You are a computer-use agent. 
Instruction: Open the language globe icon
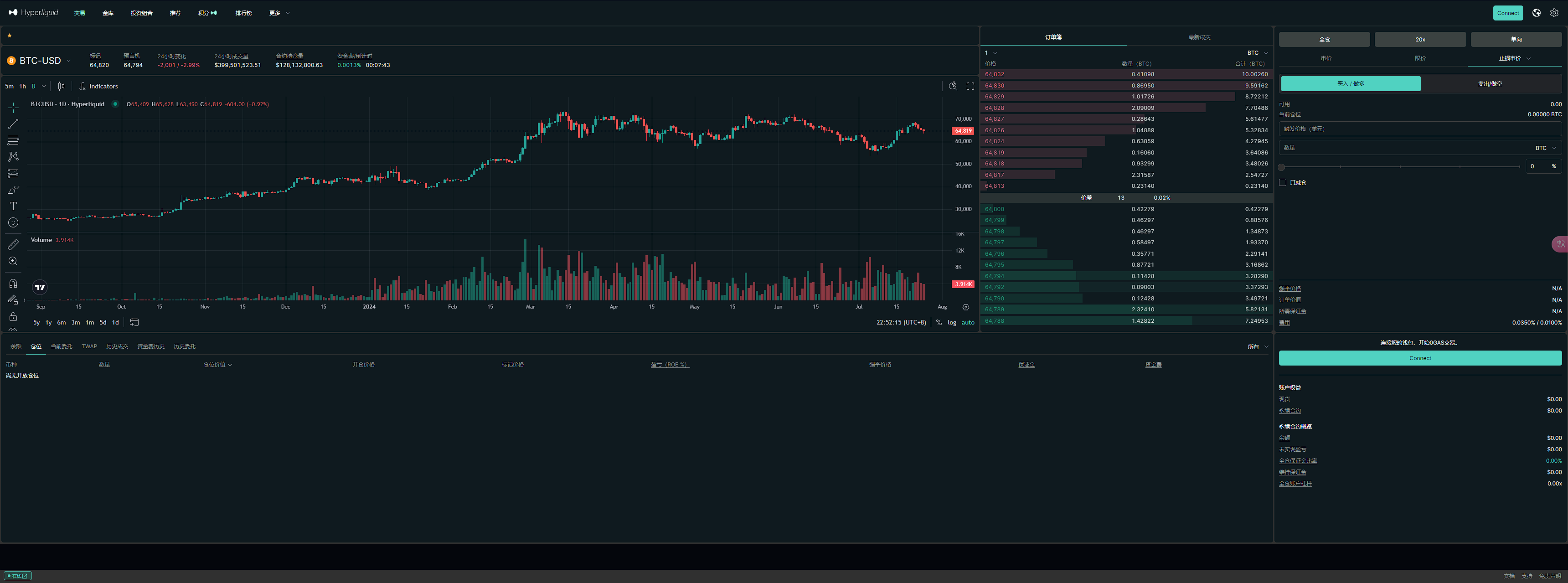[1537, 13]
